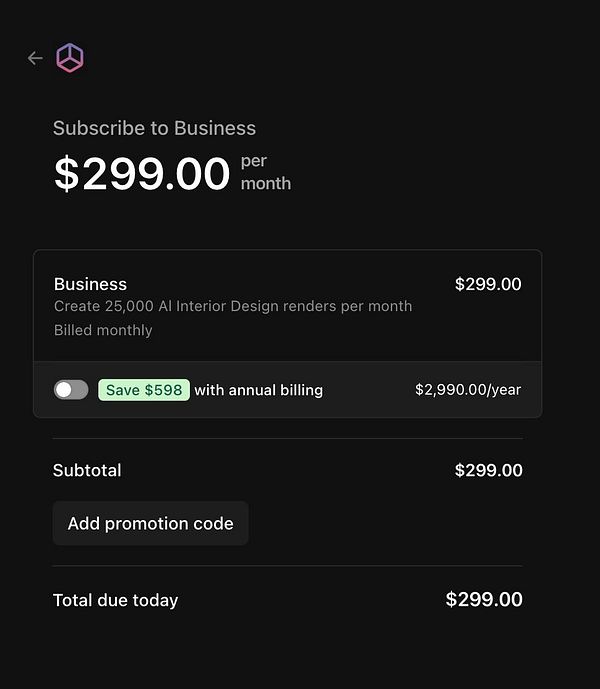Click the cube-shaped merchant logo

[x=70, y=58]
